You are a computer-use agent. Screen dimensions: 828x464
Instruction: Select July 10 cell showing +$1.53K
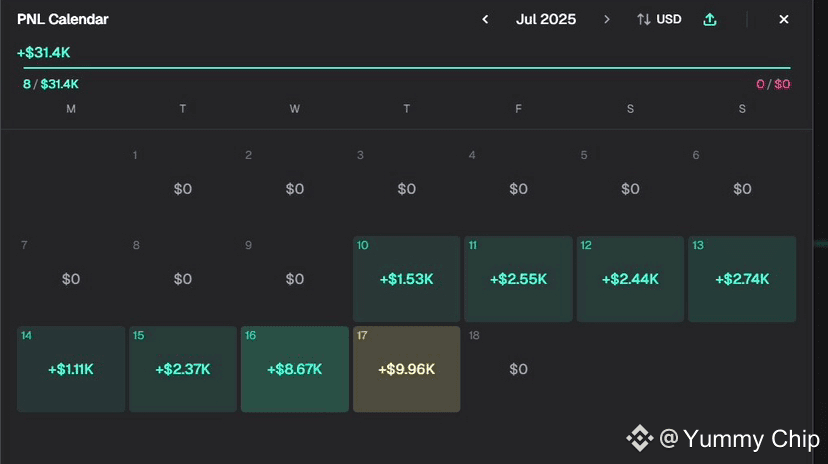[406, 279]
